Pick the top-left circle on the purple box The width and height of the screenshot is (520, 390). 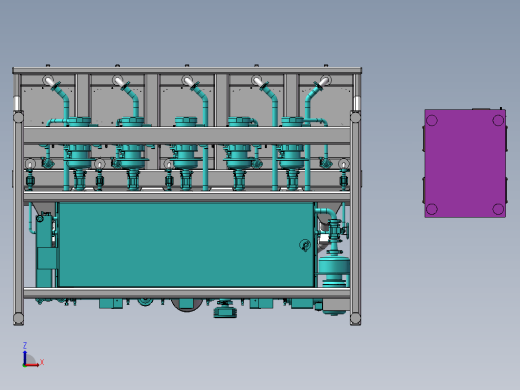[x=432, y=121]
